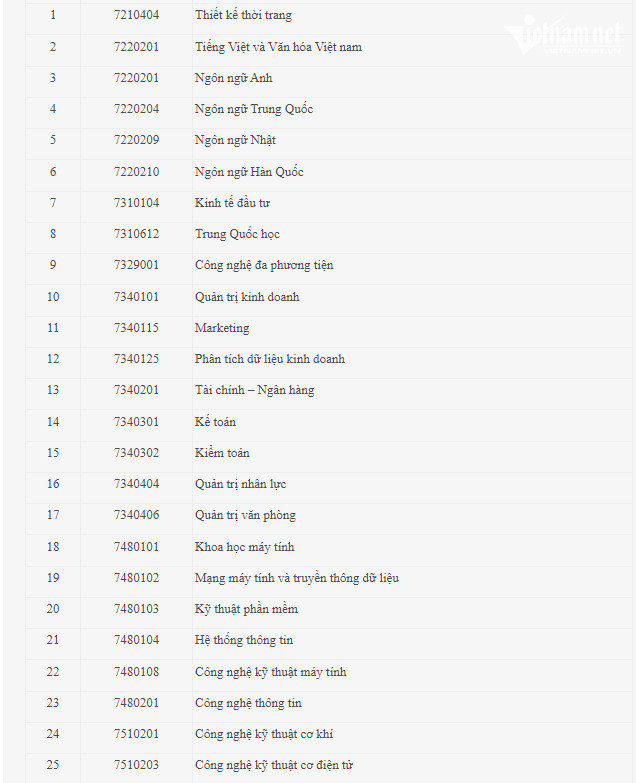Click "Công nghệ đa phương tiện" text

[264, 265]
